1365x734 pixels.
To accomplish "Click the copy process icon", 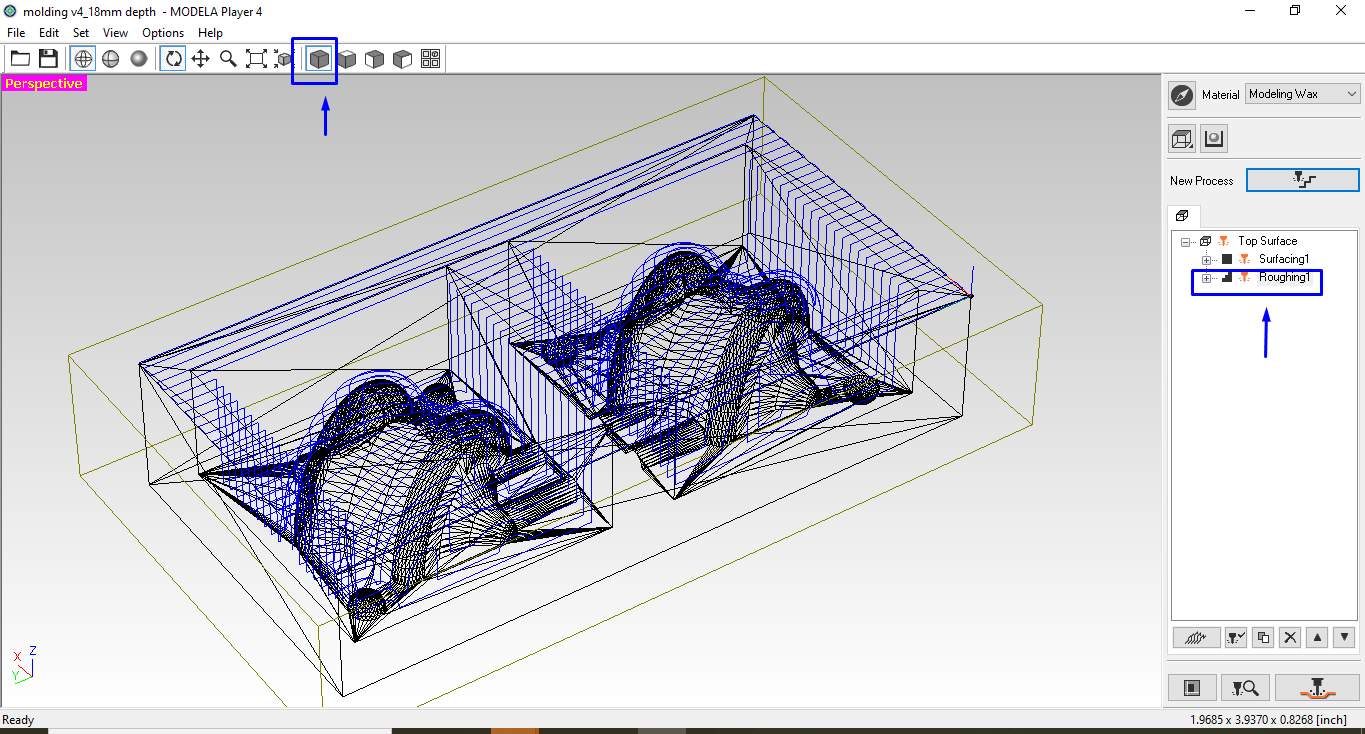I will [x=1263, y=637].
